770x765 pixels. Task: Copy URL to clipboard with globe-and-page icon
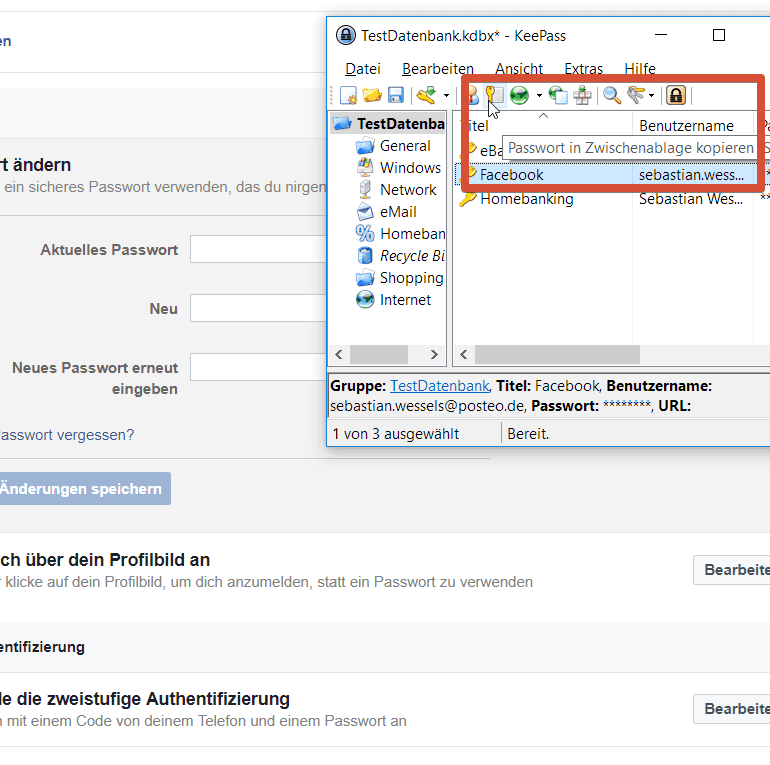coord(558,95)
